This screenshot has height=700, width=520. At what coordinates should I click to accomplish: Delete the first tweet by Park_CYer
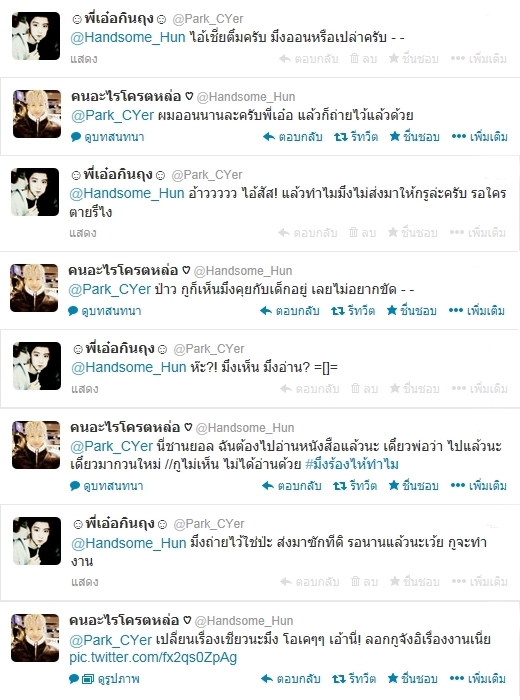tap(363, 58)
